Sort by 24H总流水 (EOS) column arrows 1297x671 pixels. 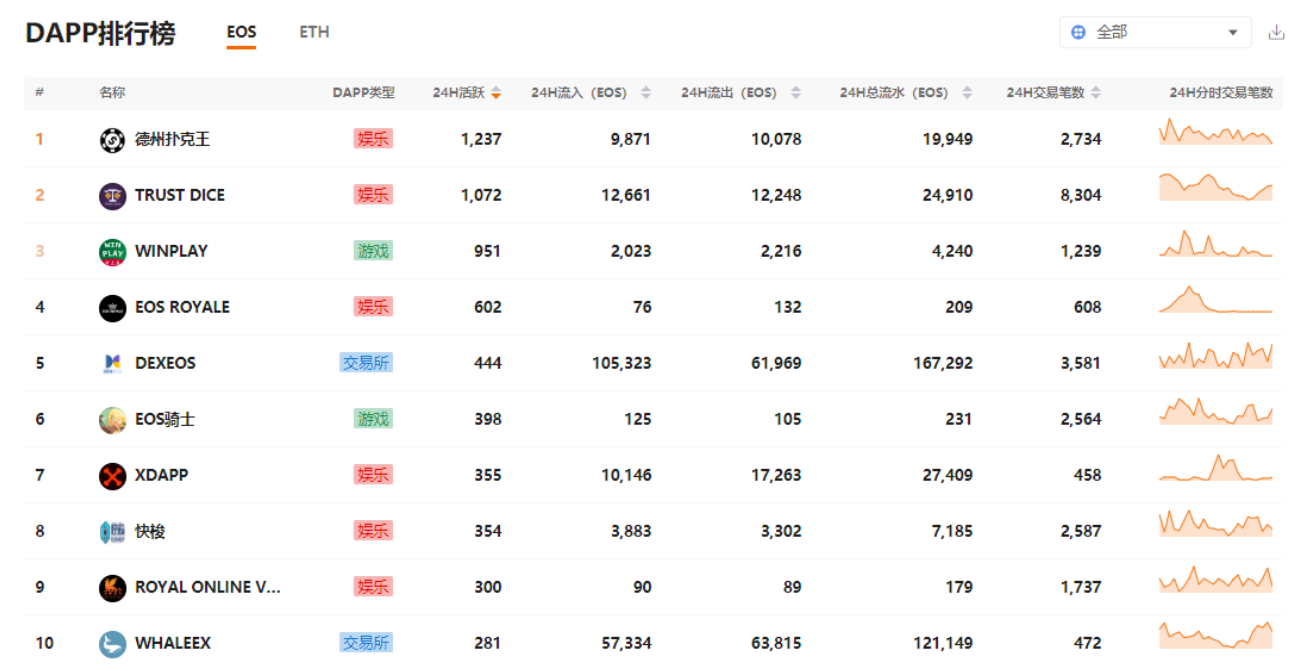click(967, 93)
